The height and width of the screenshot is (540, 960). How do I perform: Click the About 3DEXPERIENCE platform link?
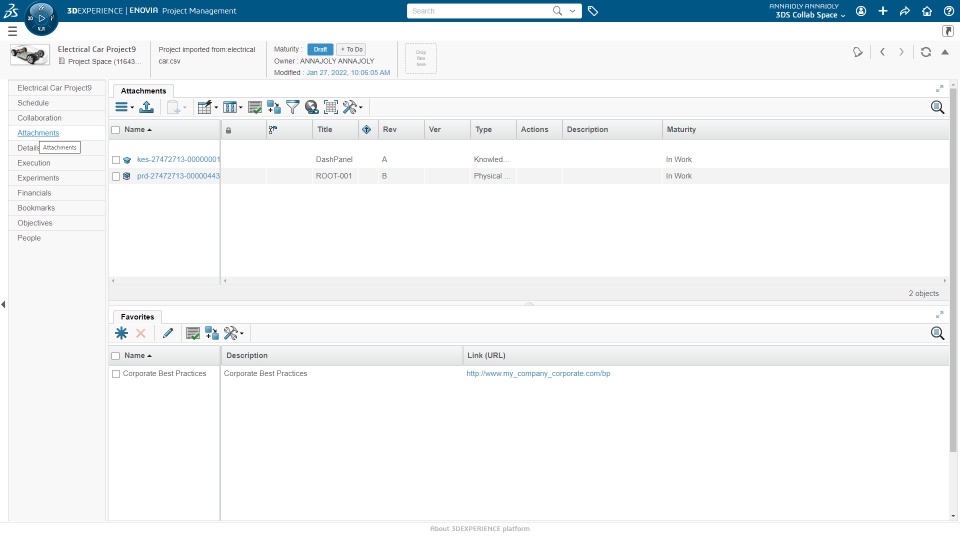479,528
